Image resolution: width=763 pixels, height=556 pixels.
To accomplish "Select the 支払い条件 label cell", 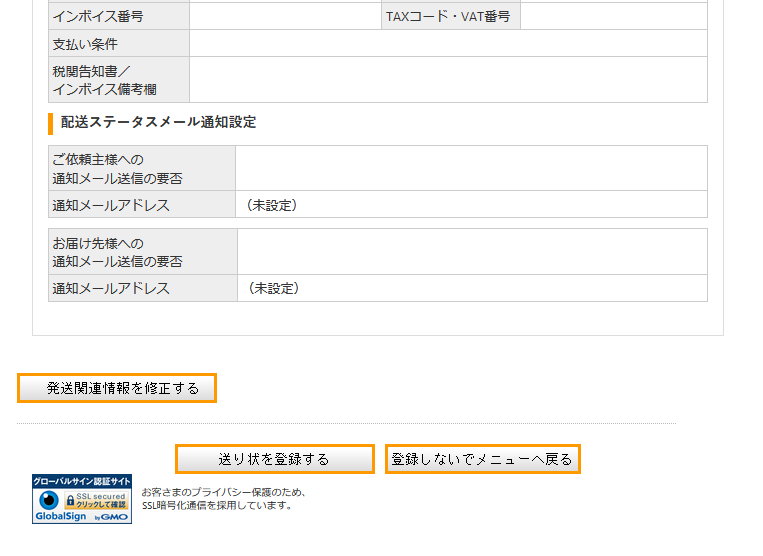I will pos(119,44).
